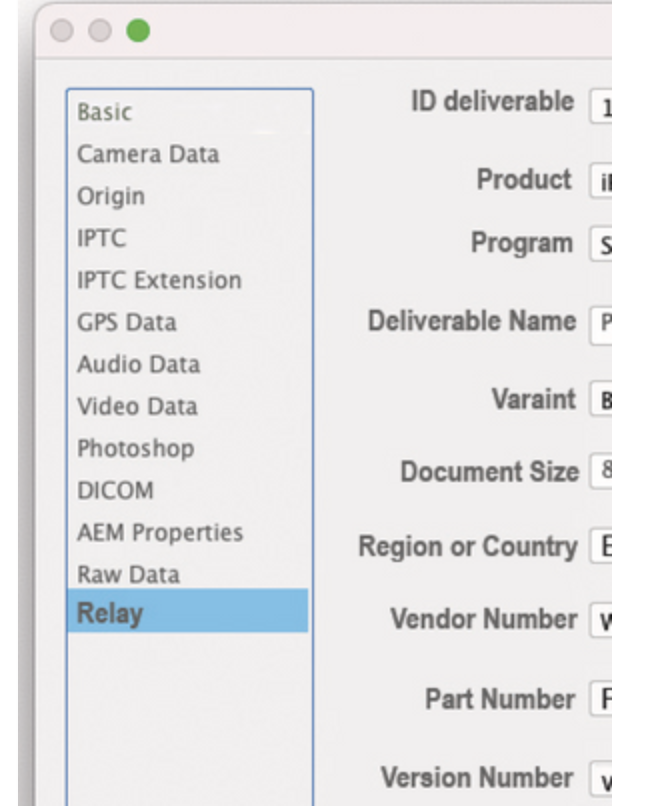The height and width of the screenshot is (806, 652).
Task: Select Photoshop in the category list
Action: [135, 448]
